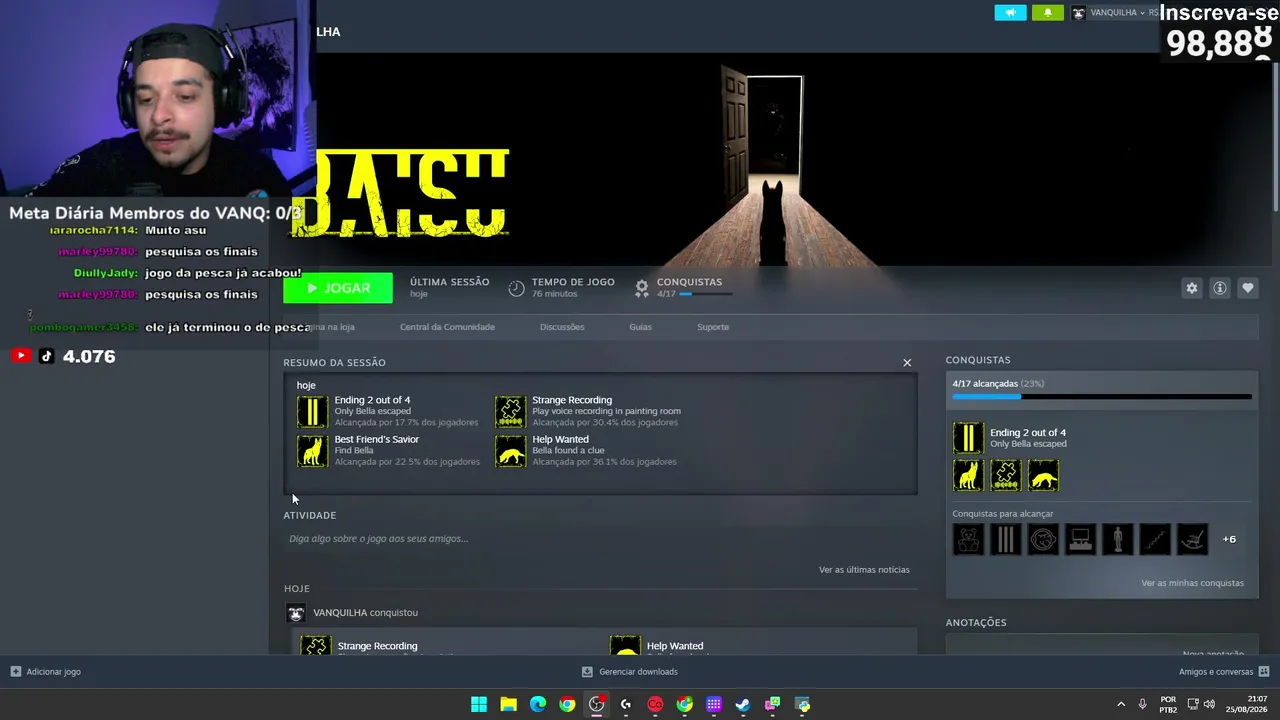This screenshot has width=1280, height=720.
Task: Open game information icon
Action: pos(1220,288)
